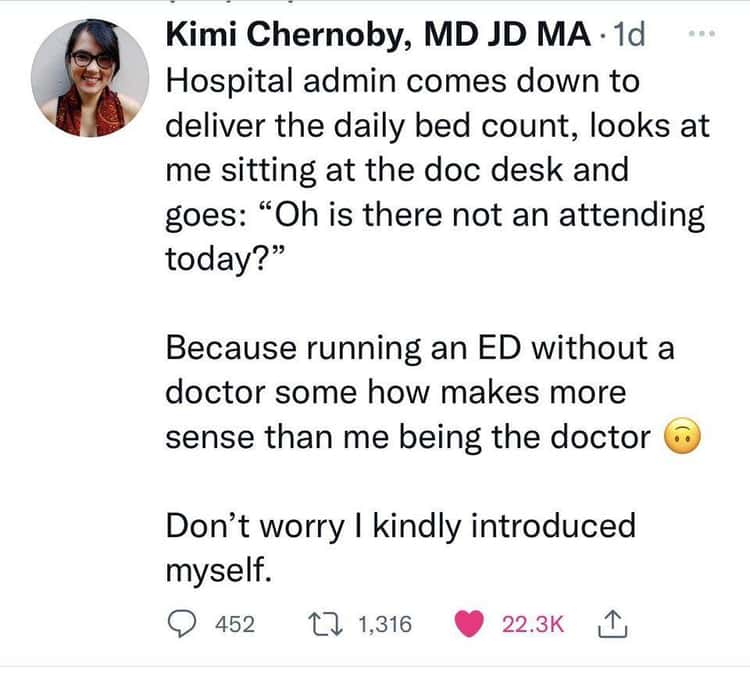
Task: Unlike the tweet via the pink heart
Action: [469, 624]
